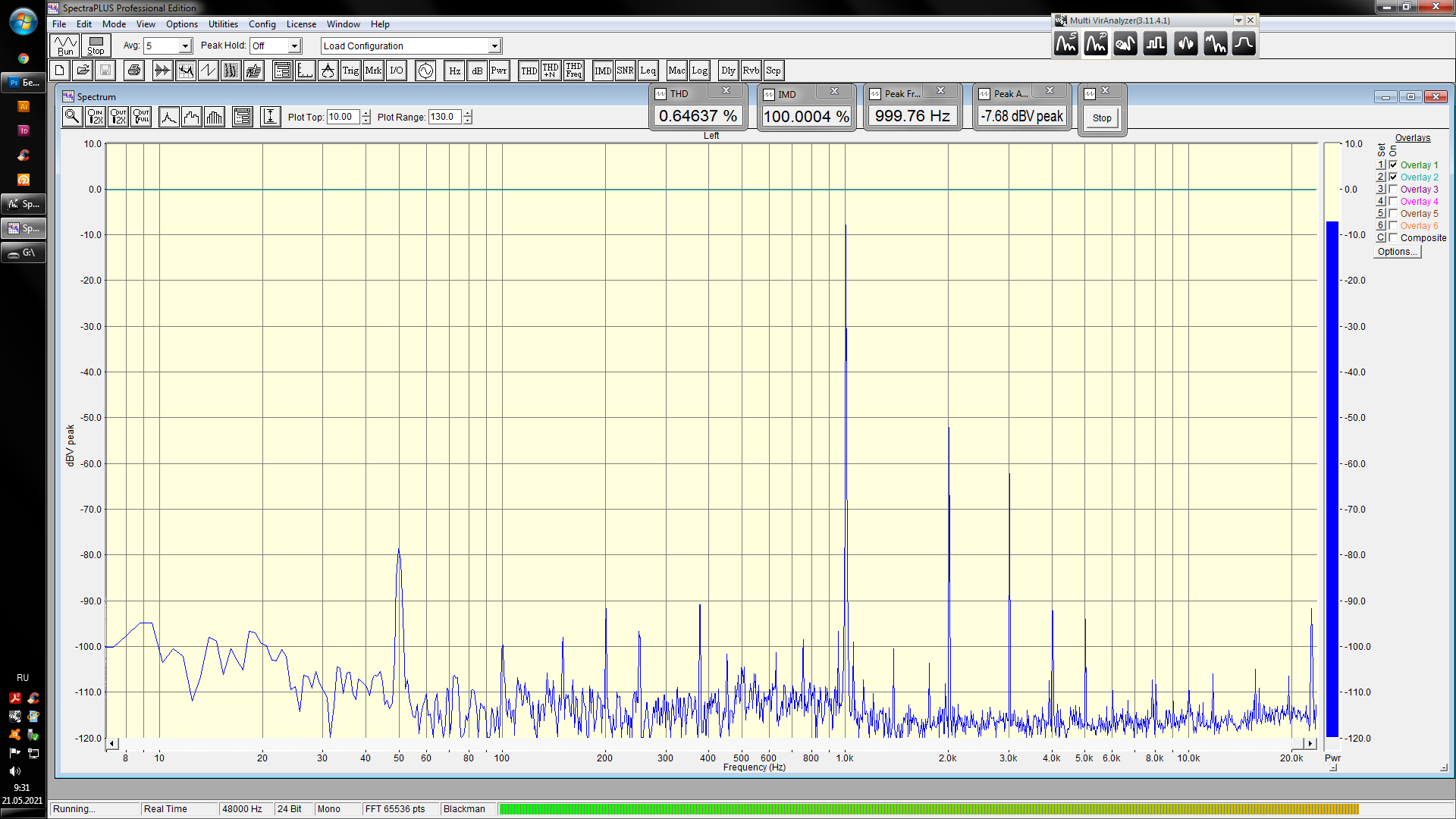Uncheck the Overlay 1 checkbox
Image resolution: width=1456 pixels, height=819 pixels.
point(1393,165)
